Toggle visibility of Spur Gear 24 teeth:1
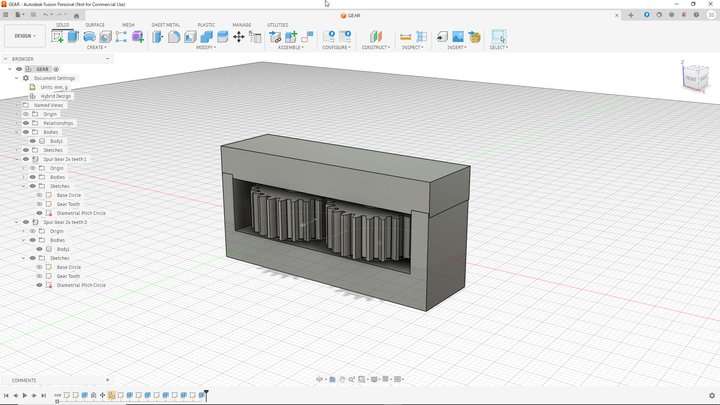 pyautogui.click(x=24, y=159)
